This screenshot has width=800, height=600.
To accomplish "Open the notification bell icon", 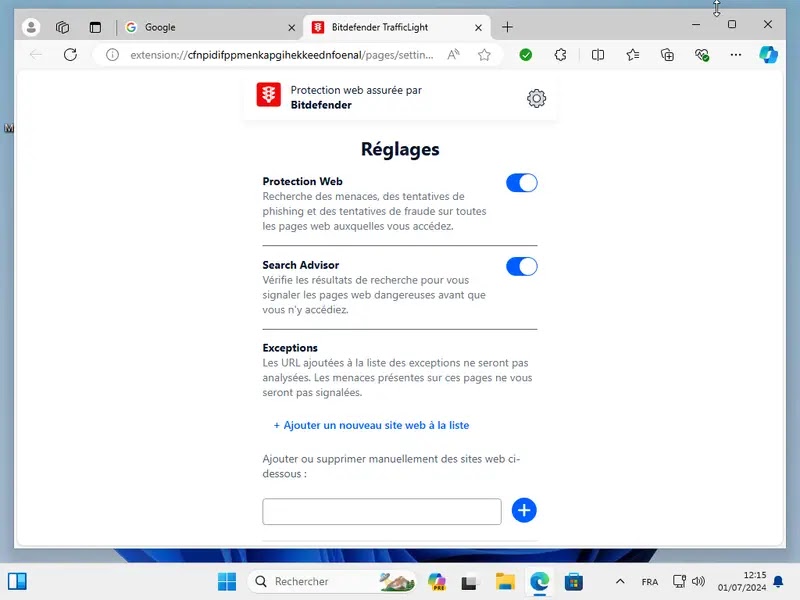I will pyautogui.click(x=778, y=582).
